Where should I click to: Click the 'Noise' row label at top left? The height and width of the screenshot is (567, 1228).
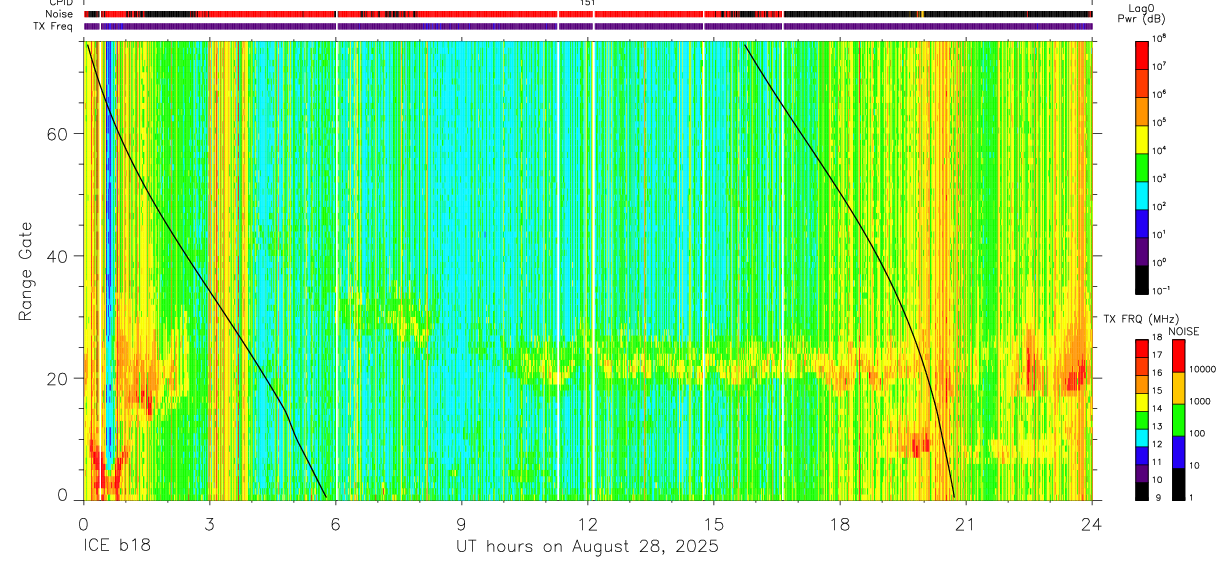[x=59, y=14]
